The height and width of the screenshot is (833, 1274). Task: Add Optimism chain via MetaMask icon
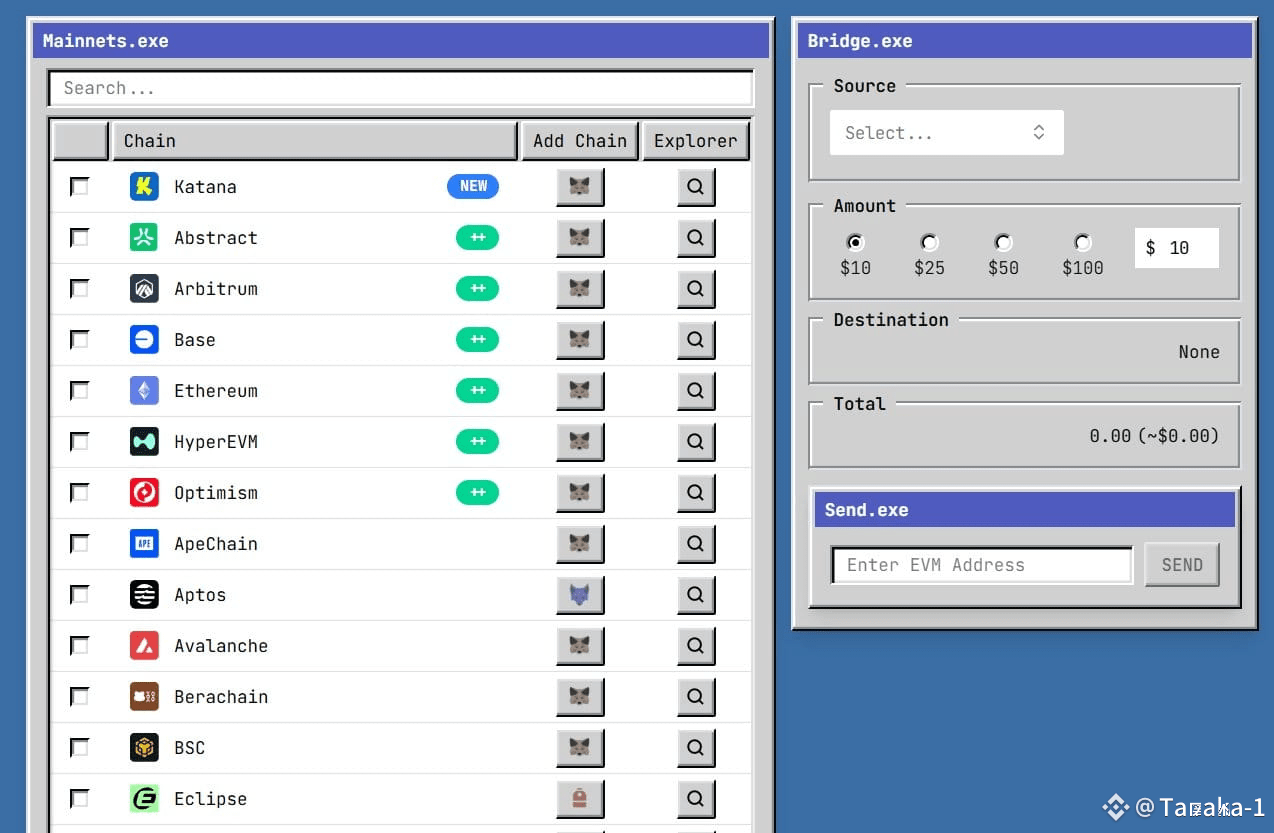click(580, 493)
